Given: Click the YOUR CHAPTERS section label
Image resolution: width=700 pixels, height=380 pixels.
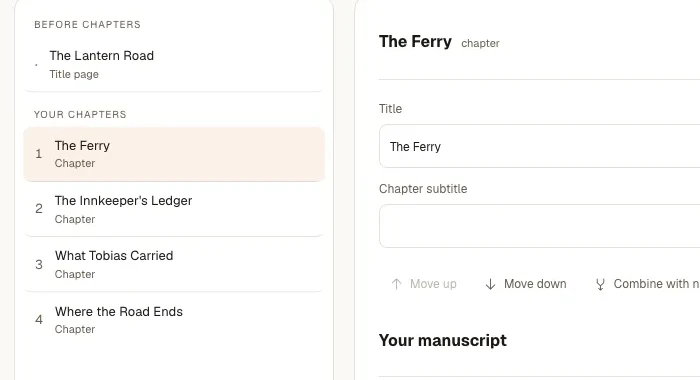Looking at the screenshot, I should coord(80,114).
